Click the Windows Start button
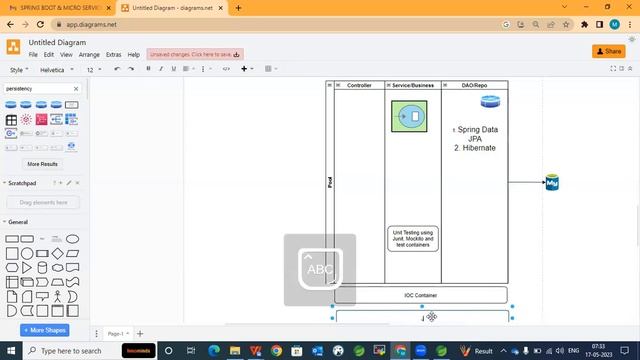 [x=11, y=351]
